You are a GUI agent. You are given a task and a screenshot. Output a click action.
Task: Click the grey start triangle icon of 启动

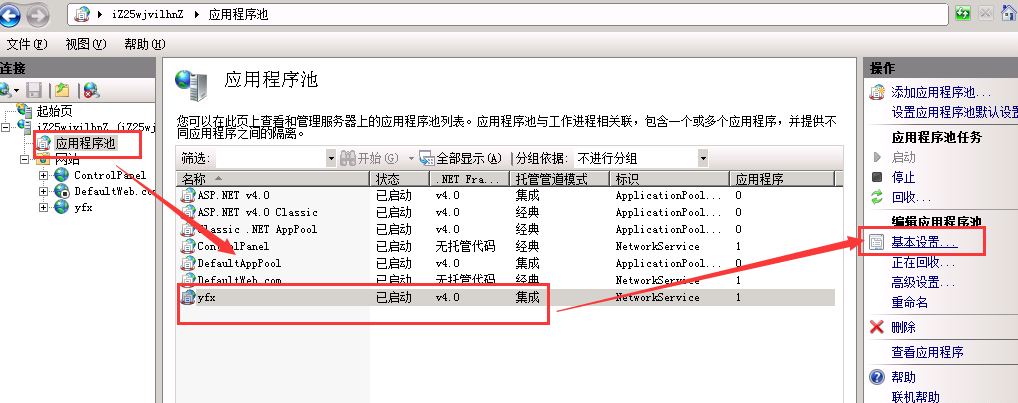[x=877, y=157]
